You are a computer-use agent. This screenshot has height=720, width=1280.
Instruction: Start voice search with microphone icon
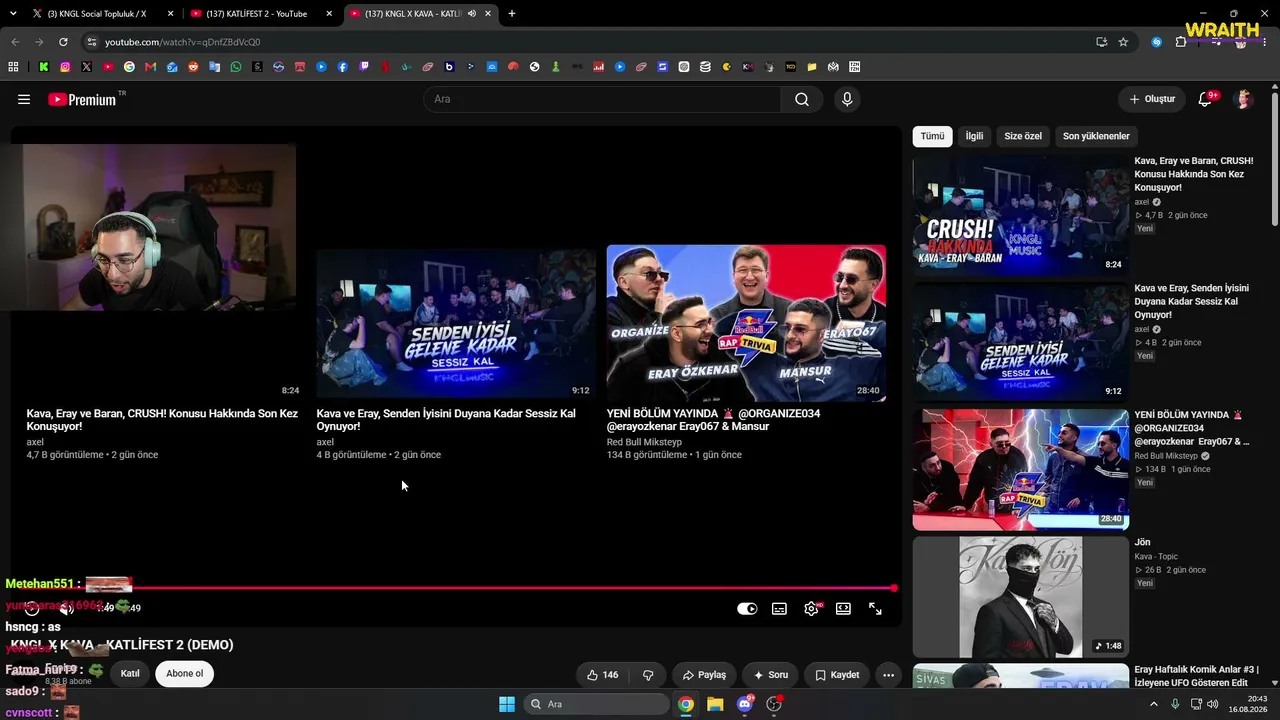tap(847, 99)
